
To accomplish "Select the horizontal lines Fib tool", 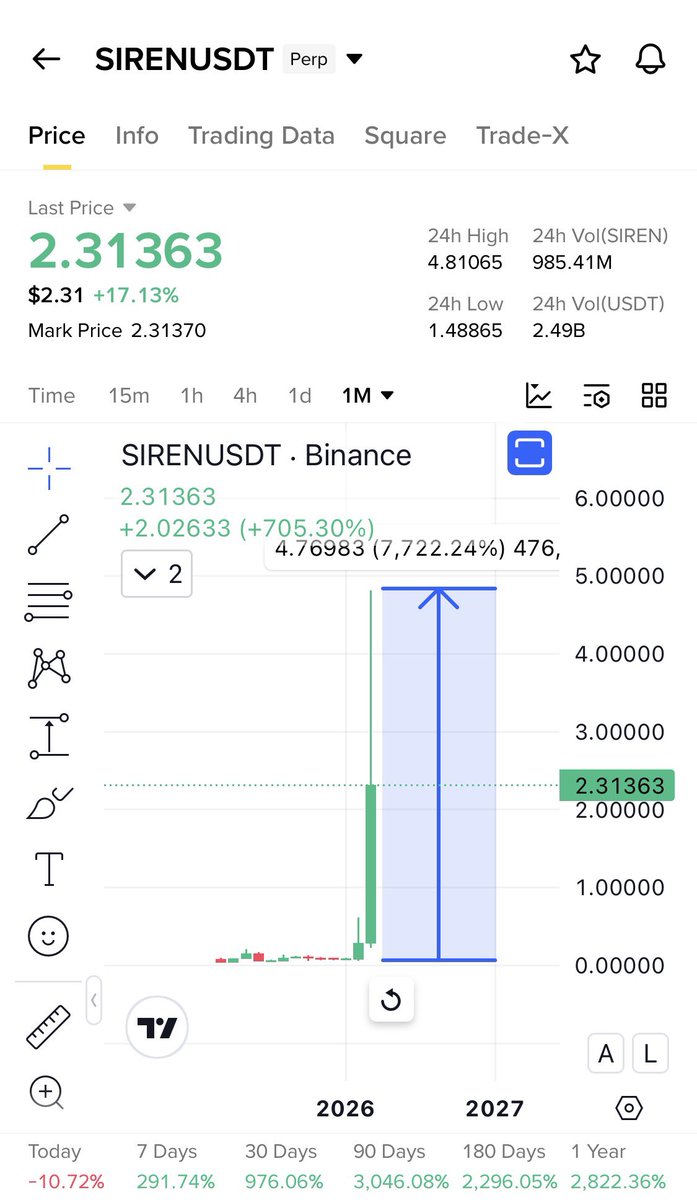I will 49,602.
